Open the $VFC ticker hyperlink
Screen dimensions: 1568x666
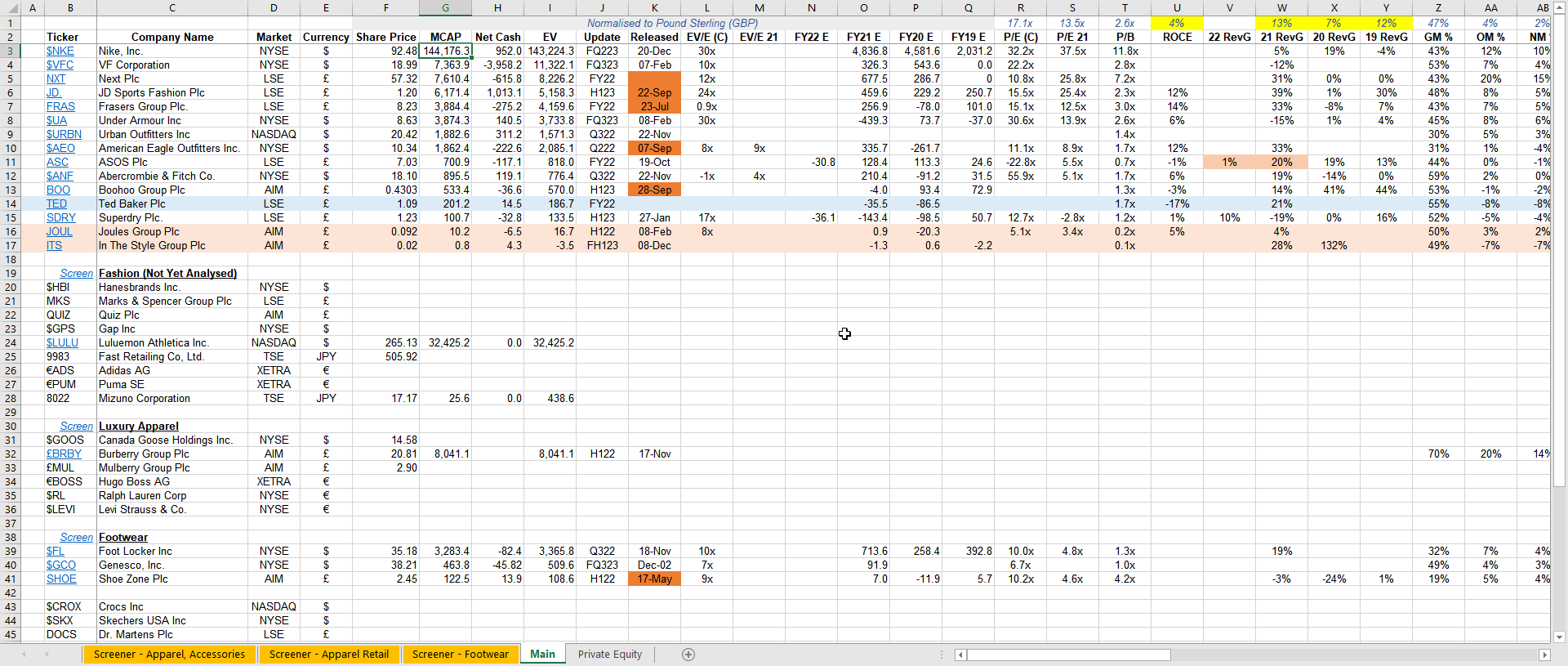coord(60,65)
